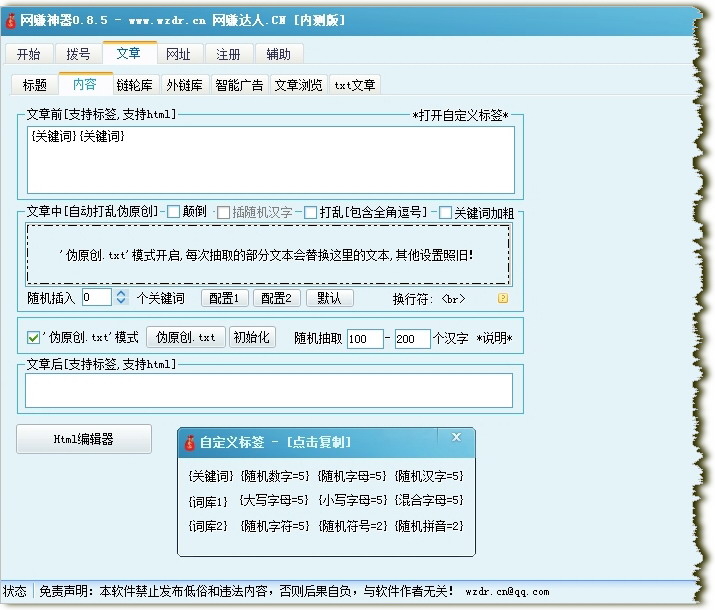Focus the 文章后 text input box
Viewport: 715px width, 610px height.
tap(269, 390)
